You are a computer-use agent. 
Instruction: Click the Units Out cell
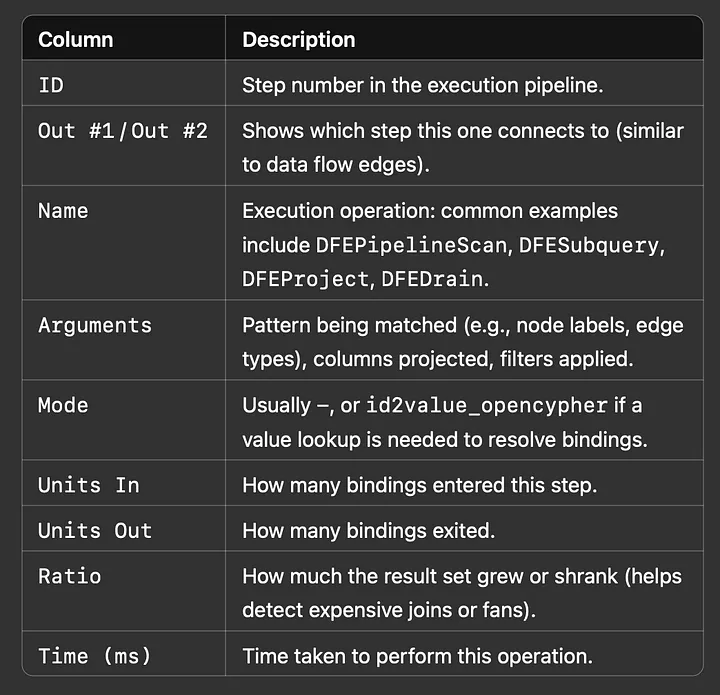124,528
